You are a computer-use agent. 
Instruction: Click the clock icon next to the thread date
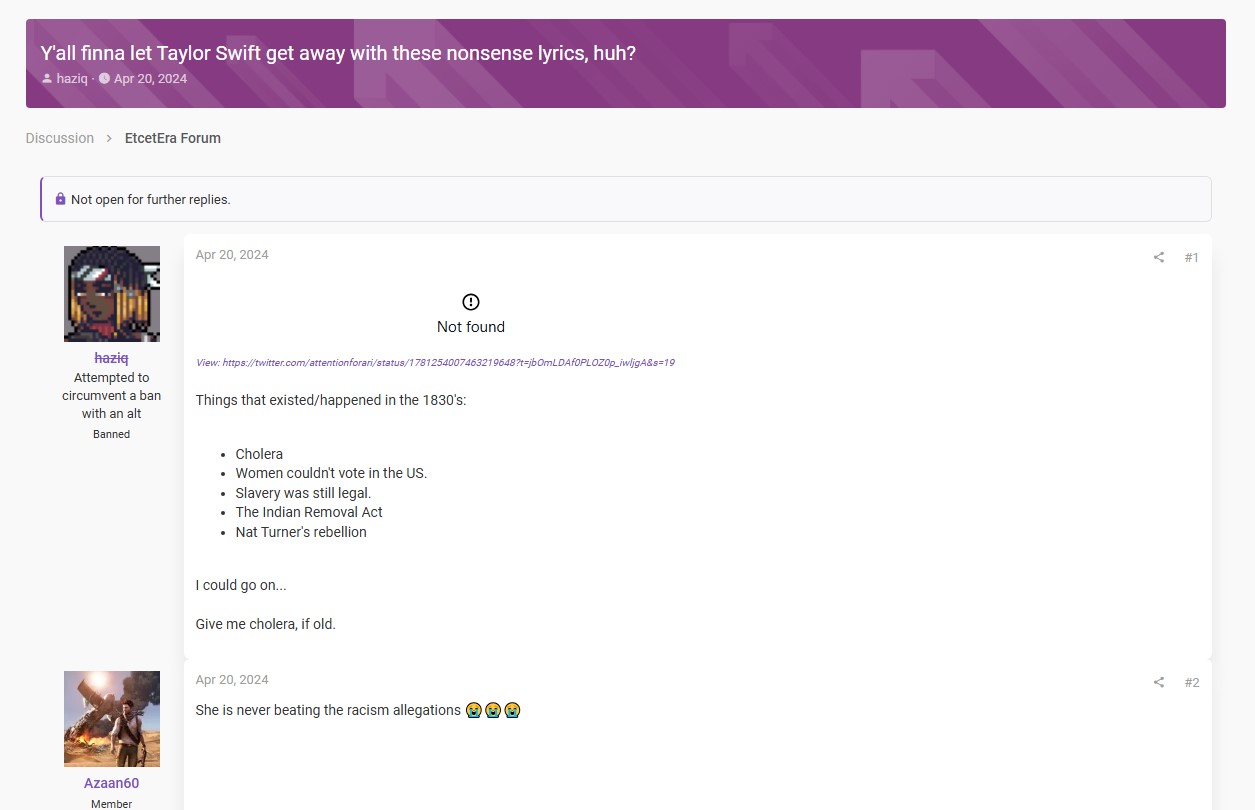(x=104, y=79)
